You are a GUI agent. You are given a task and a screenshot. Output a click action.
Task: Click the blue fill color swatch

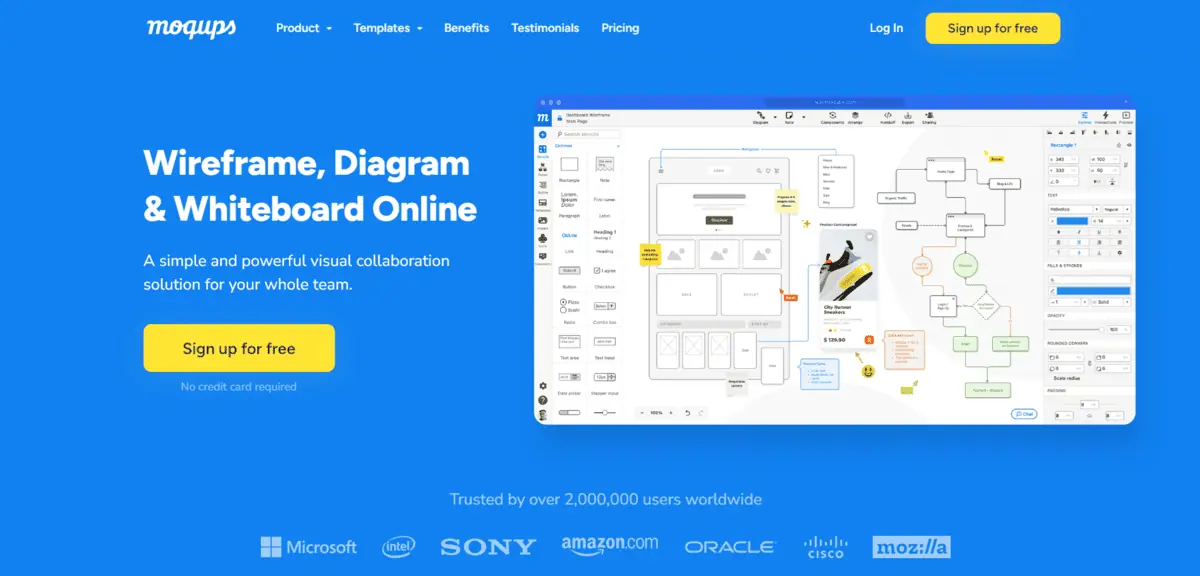click(1094, 290)
